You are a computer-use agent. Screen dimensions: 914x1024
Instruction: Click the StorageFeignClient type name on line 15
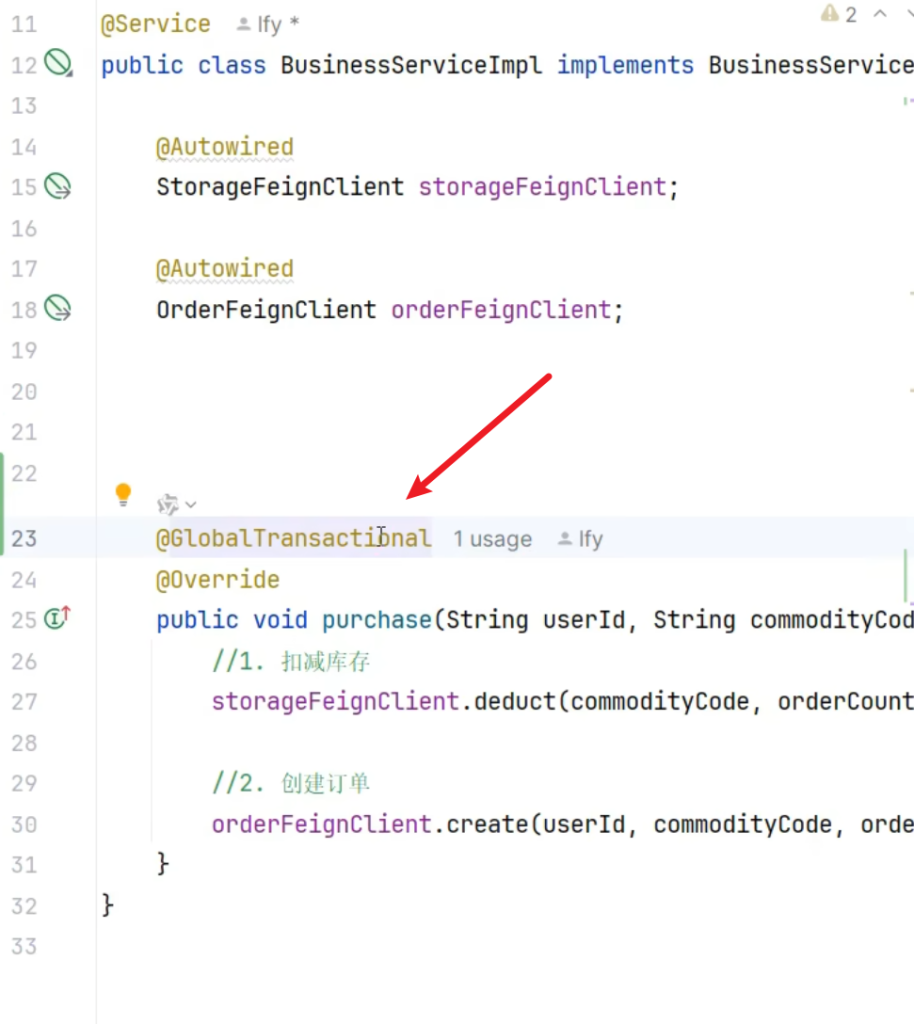tap(280, 187)
